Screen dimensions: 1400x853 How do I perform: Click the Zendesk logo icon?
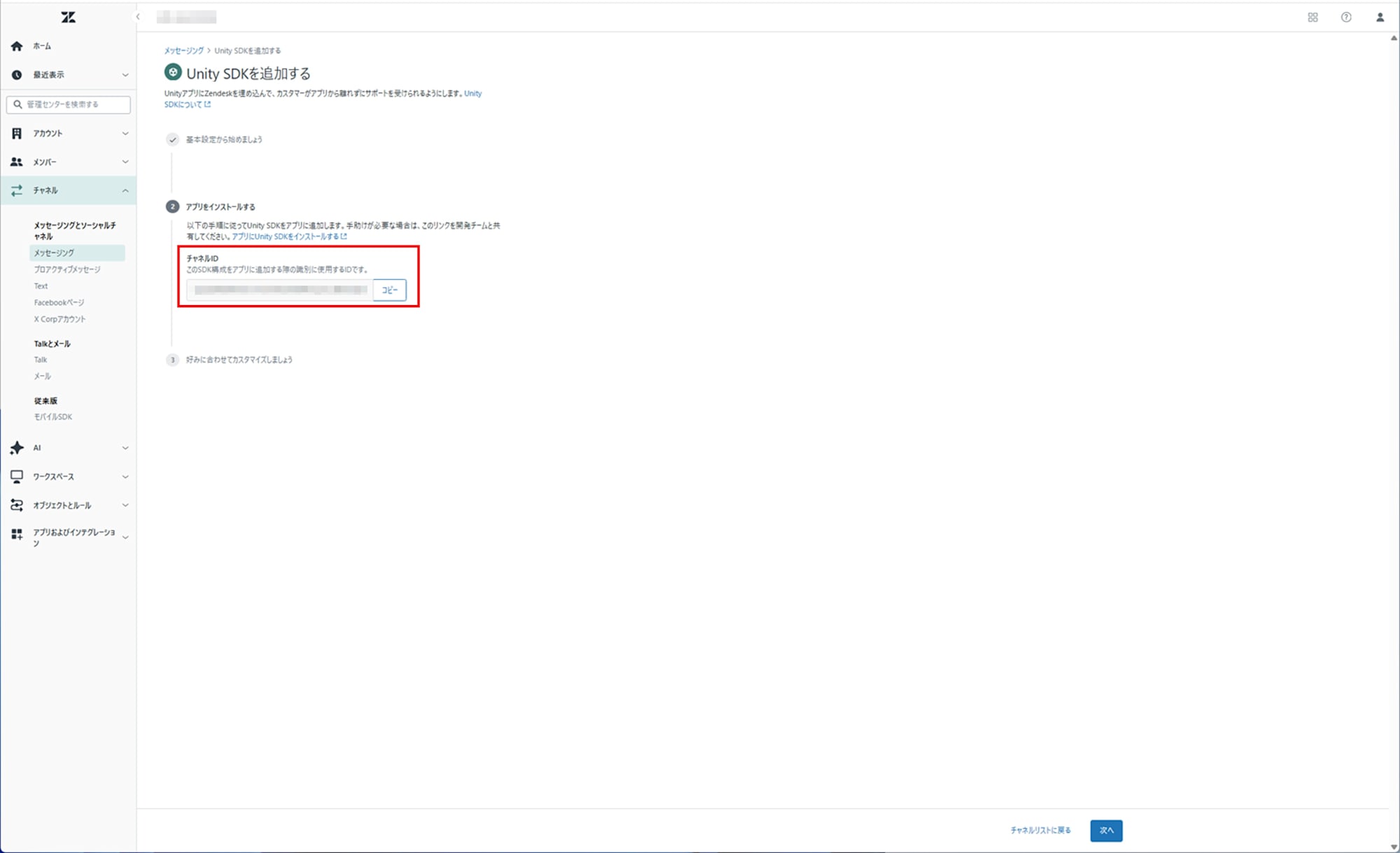tap(68, 17)
